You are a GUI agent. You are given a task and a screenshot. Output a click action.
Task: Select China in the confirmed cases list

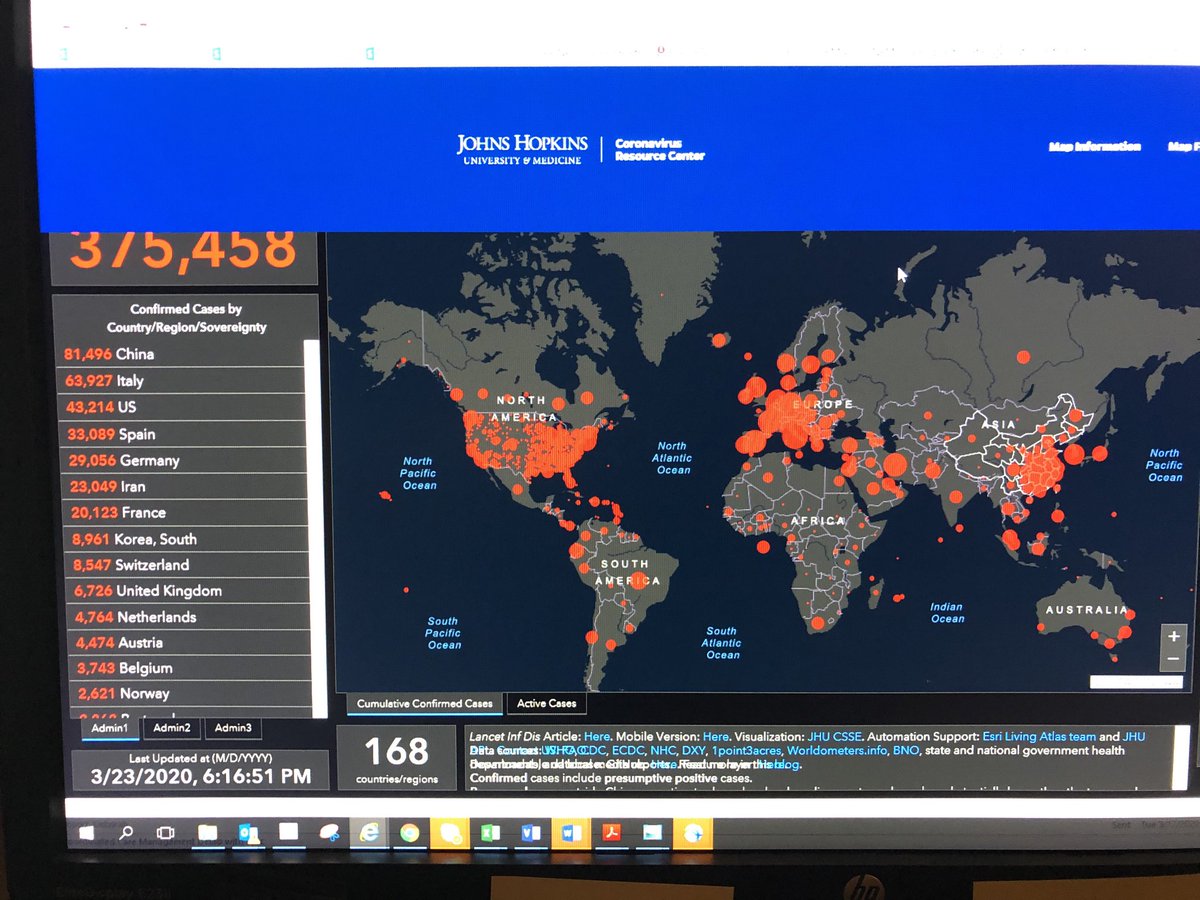pyautogui.click(x=184, y=354)
